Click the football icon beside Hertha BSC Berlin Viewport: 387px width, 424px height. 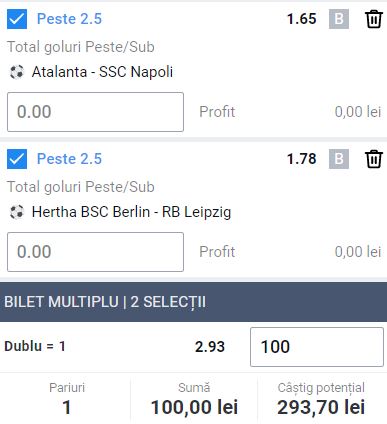[17, 212]
